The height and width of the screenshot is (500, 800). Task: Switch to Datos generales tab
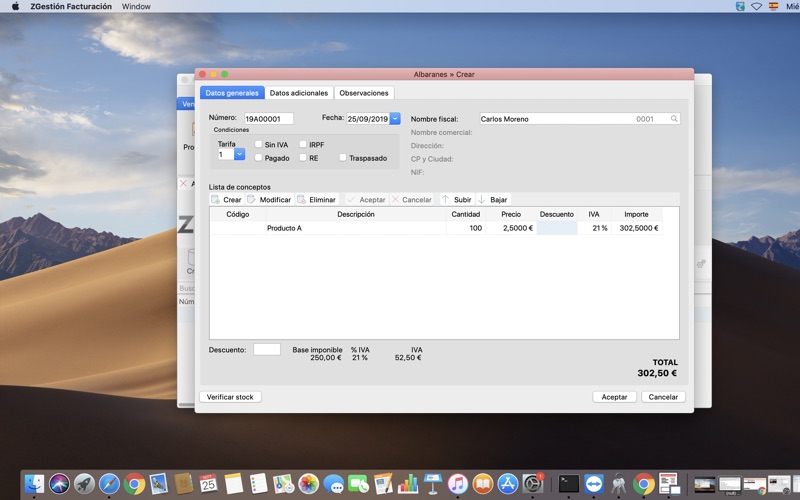tap(232, 93)
